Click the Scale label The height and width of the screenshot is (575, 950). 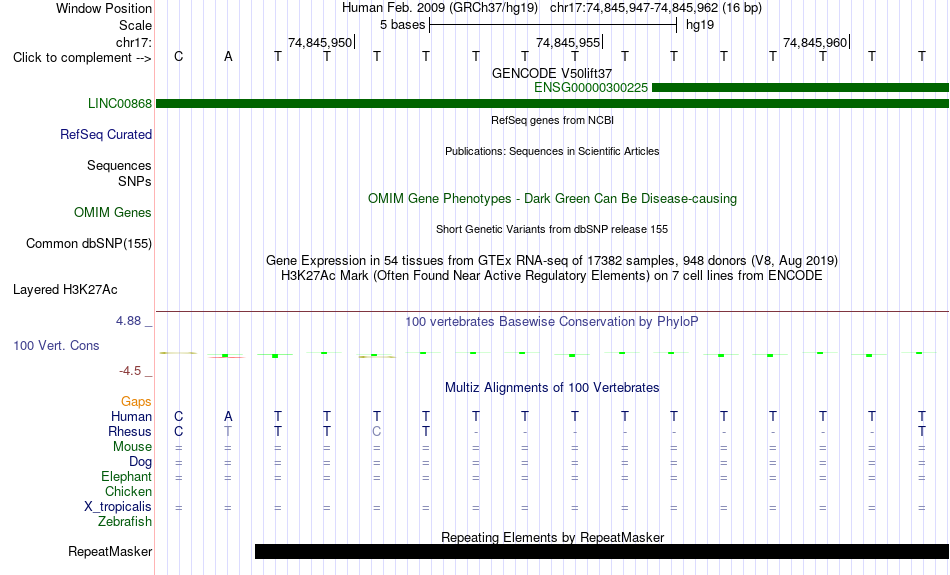135,25
